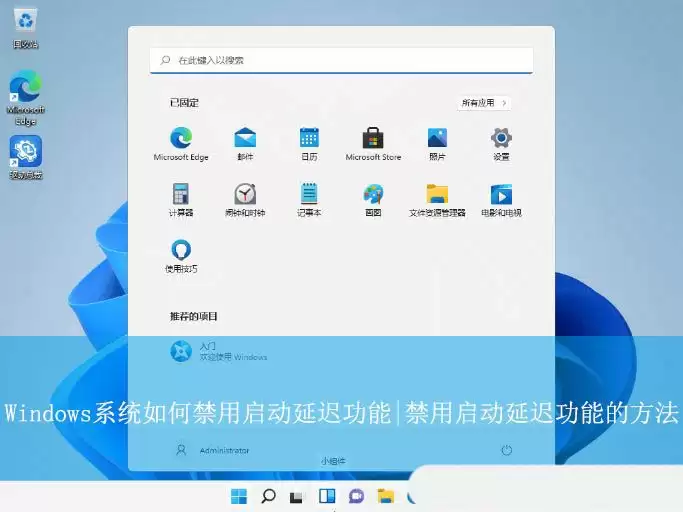
Task: Launch the 画图 Paint app
Action: tap(373, 200)
